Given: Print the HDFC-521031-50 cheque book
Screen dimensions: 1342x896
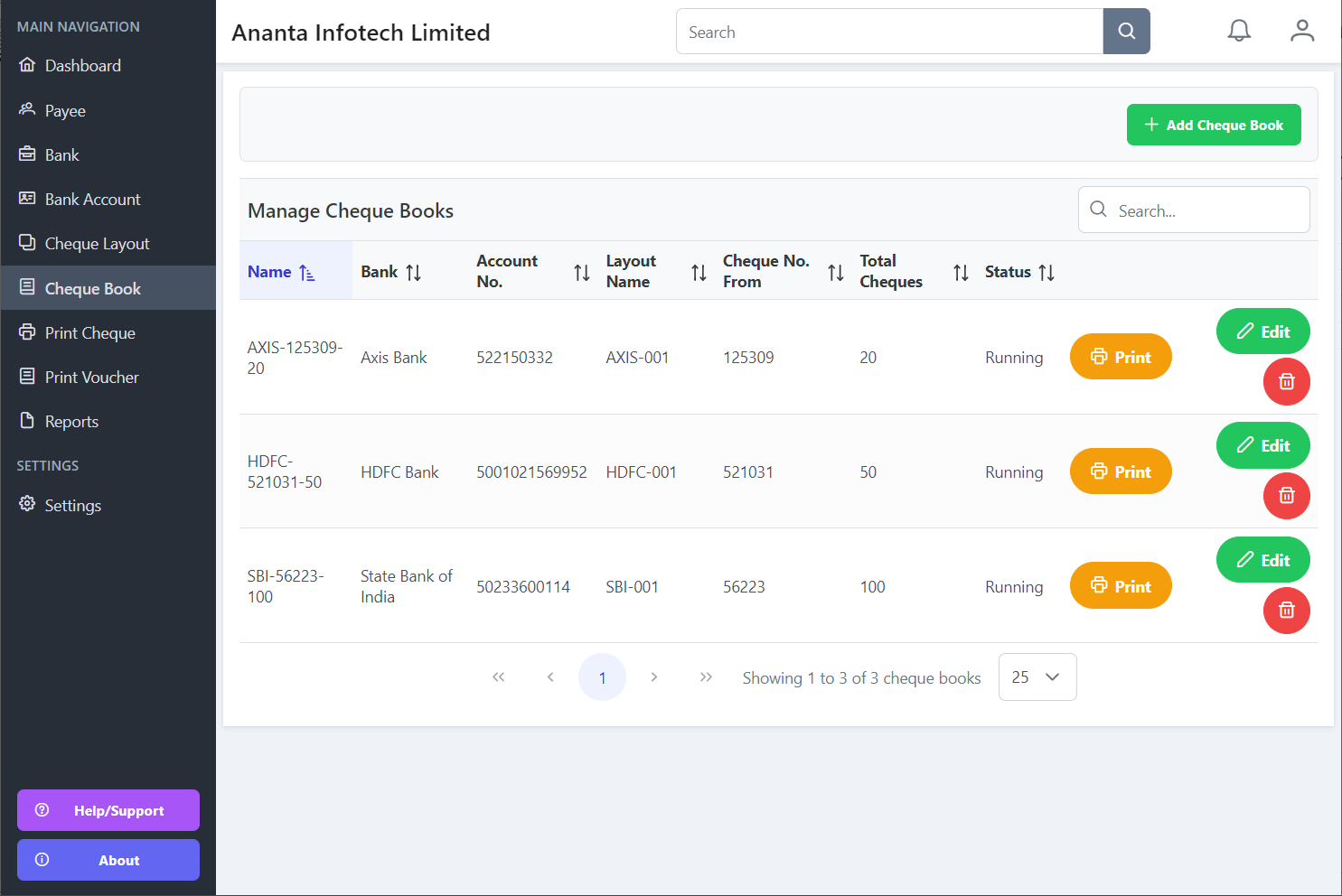Looking at the screenshot, I should coord(1121,471).
